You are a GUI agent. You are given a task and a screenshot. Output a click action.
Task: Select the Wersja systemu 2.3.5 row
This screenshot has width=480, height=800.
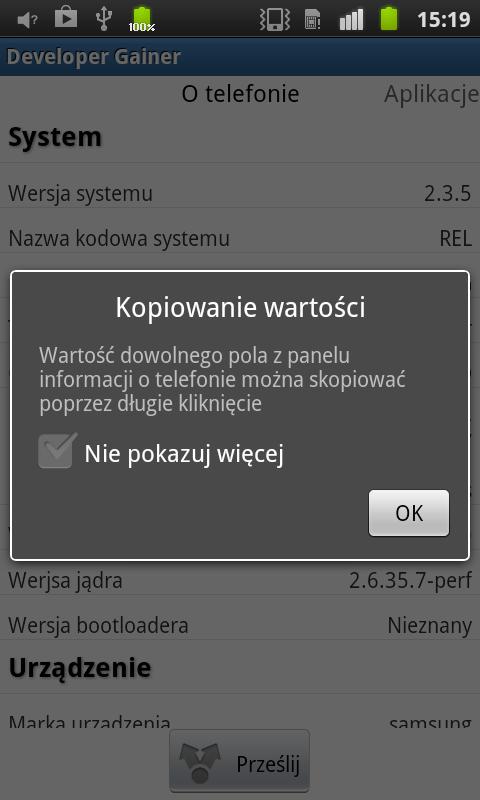pyautogui.click(x=240, y=193)
